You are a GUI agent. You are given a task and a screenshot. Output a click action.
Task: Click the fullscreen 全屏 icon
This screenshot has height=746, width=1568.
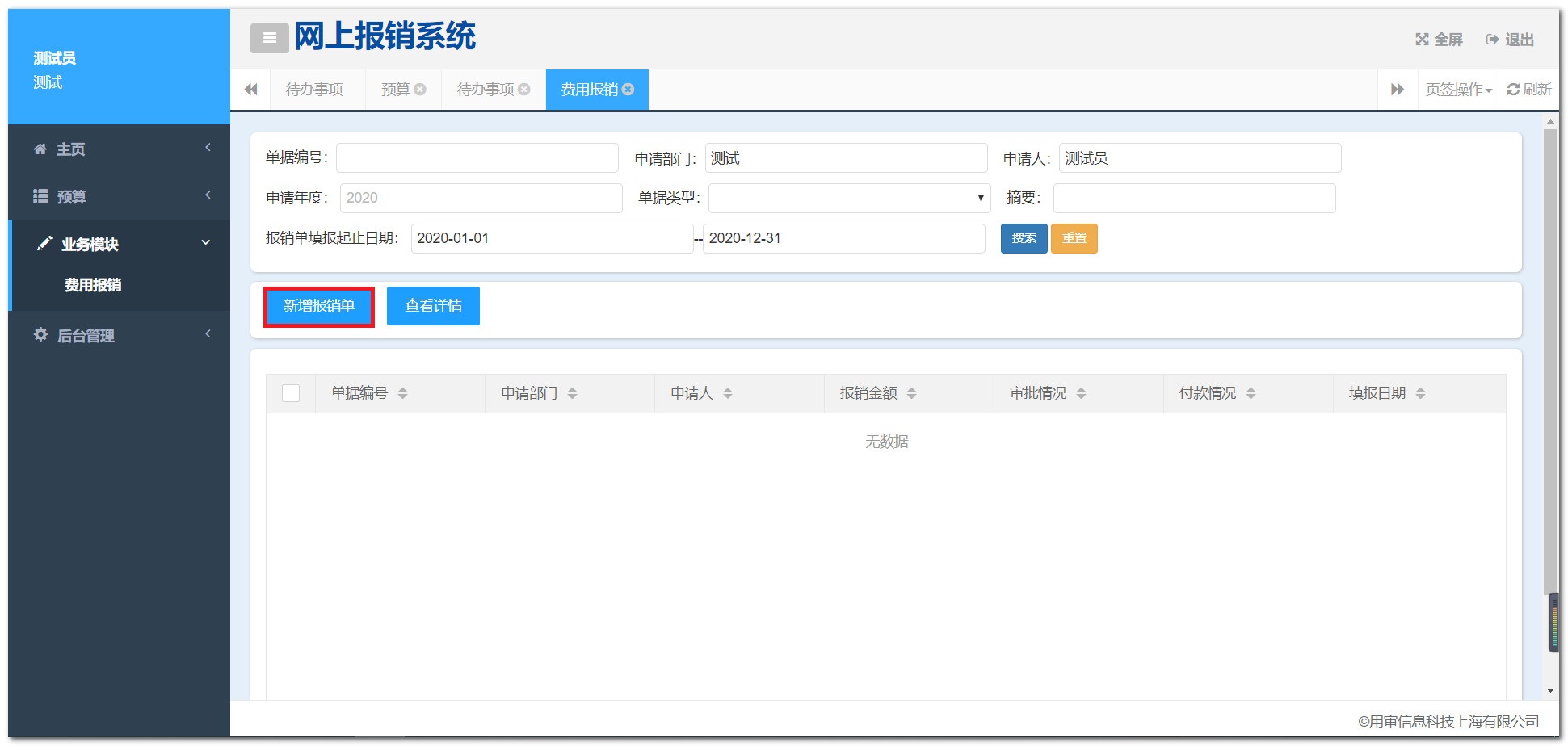[1423, 40]
